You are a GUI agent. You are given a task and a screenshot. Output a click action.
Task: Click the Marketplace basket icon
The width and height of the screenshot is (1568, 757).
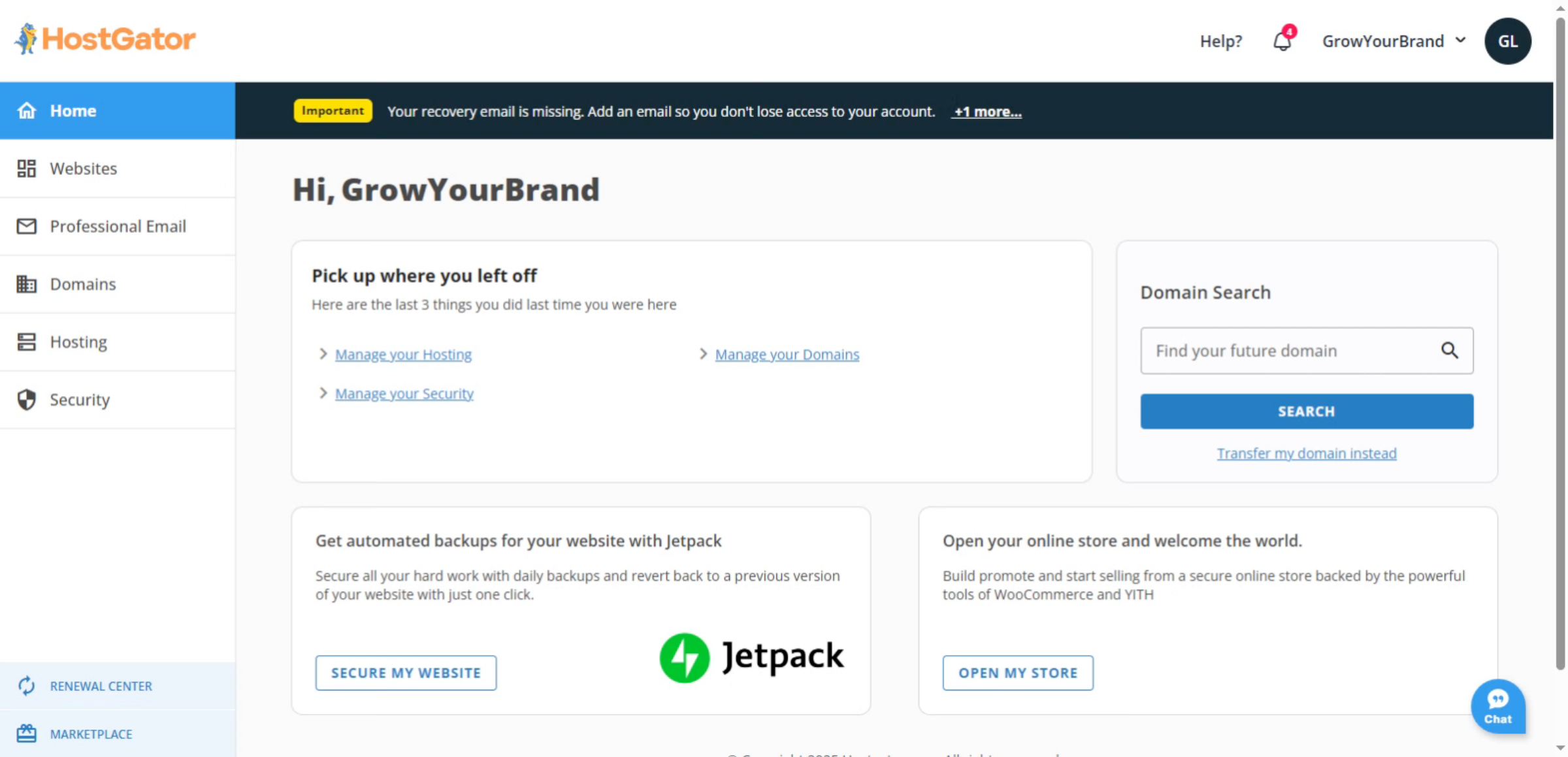click(x=26, y=733)
